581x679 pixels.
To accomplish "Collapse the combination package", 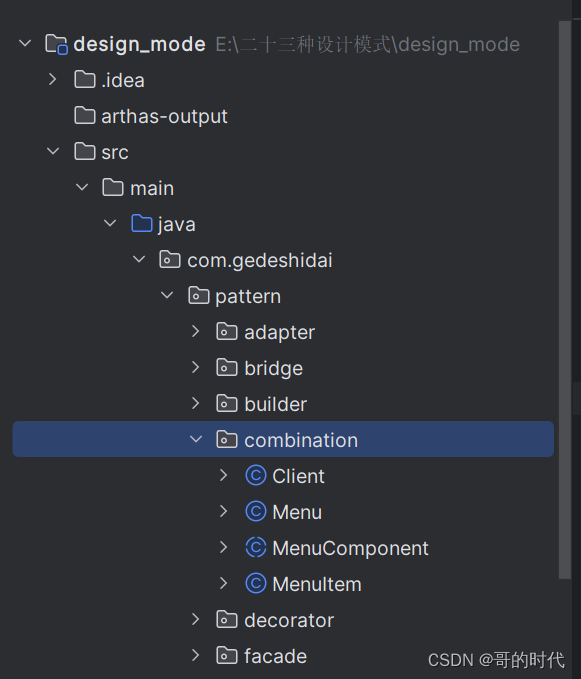I will [196, 440].
